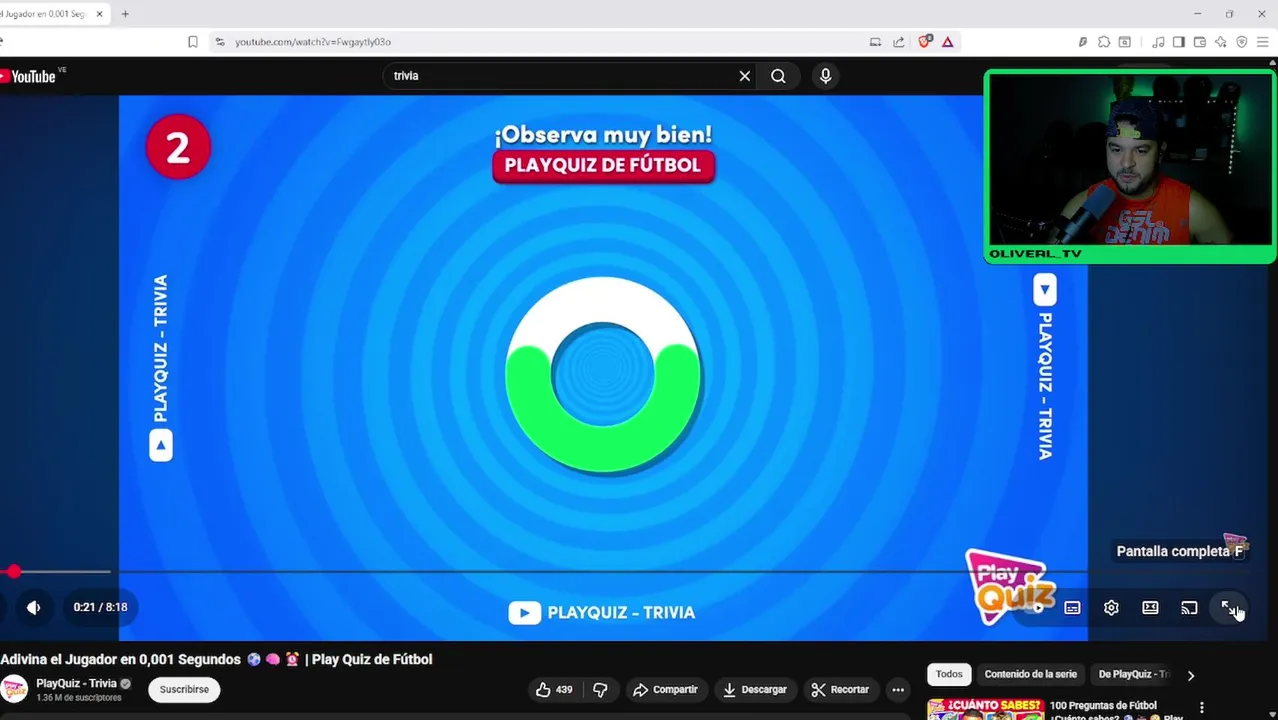
Task: Open a new browser tab
Action: coord(125,14)
